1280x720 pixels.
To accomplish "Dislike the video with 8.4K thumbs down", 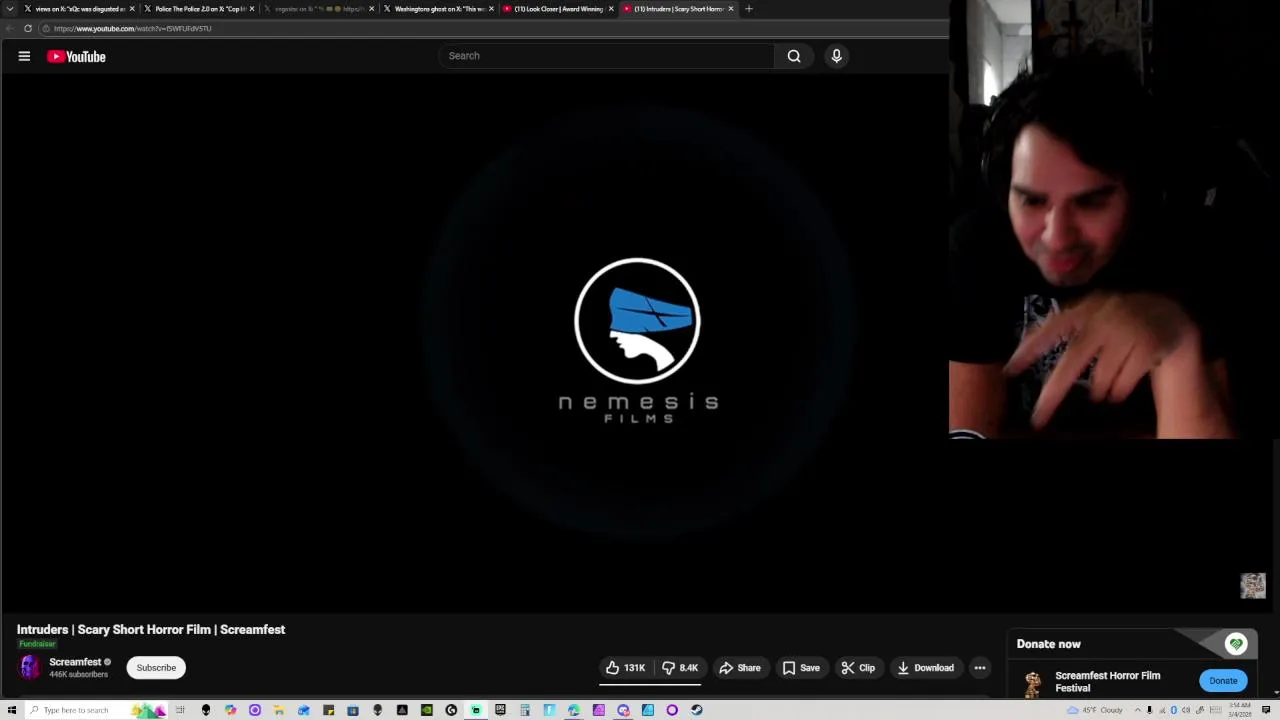I will click(x=679, y=668).
